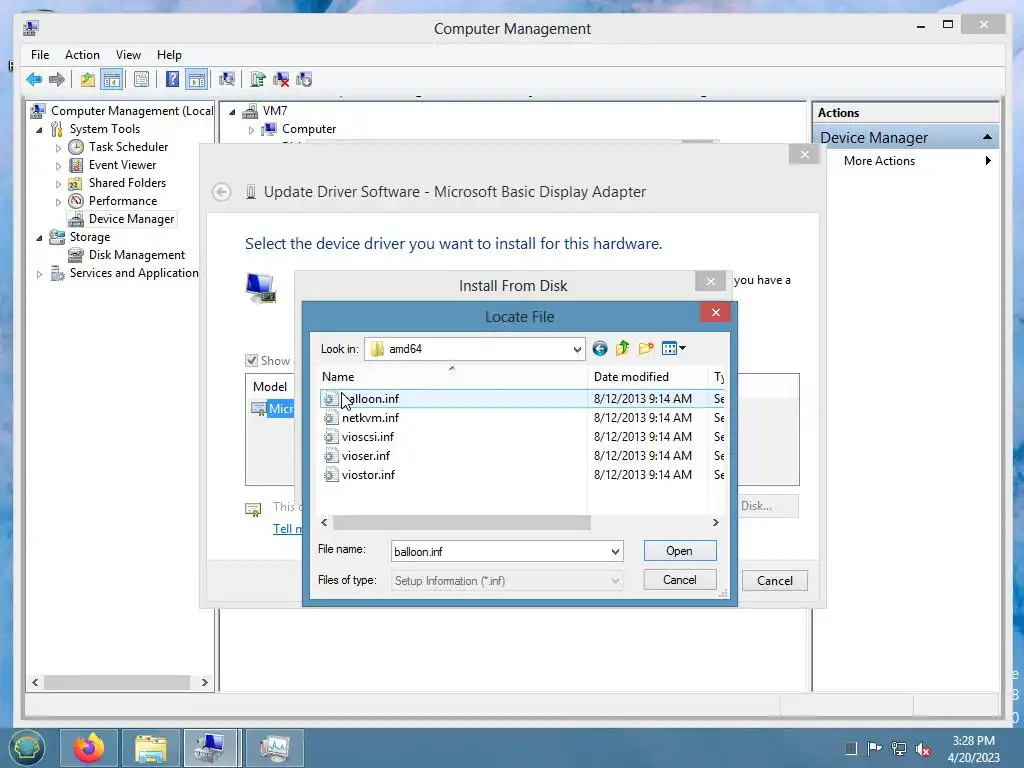Viewport: 1024px width, 768px height.
Task: Click the network tray icon
Action: pyautogui.click(x=899, y=749)
